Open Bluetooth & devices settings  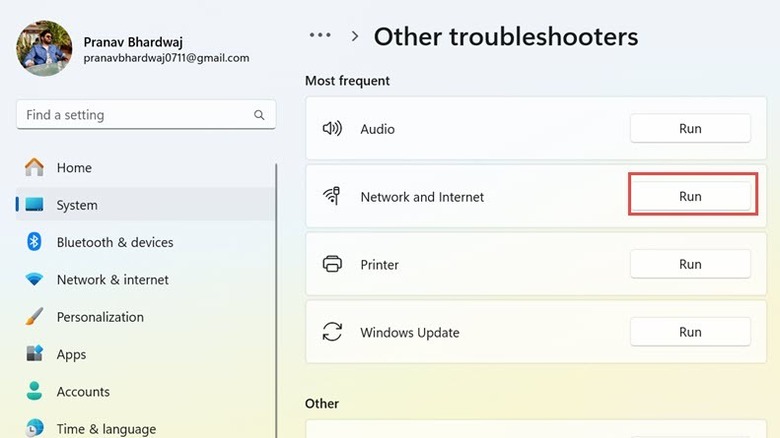click(115, 242)
